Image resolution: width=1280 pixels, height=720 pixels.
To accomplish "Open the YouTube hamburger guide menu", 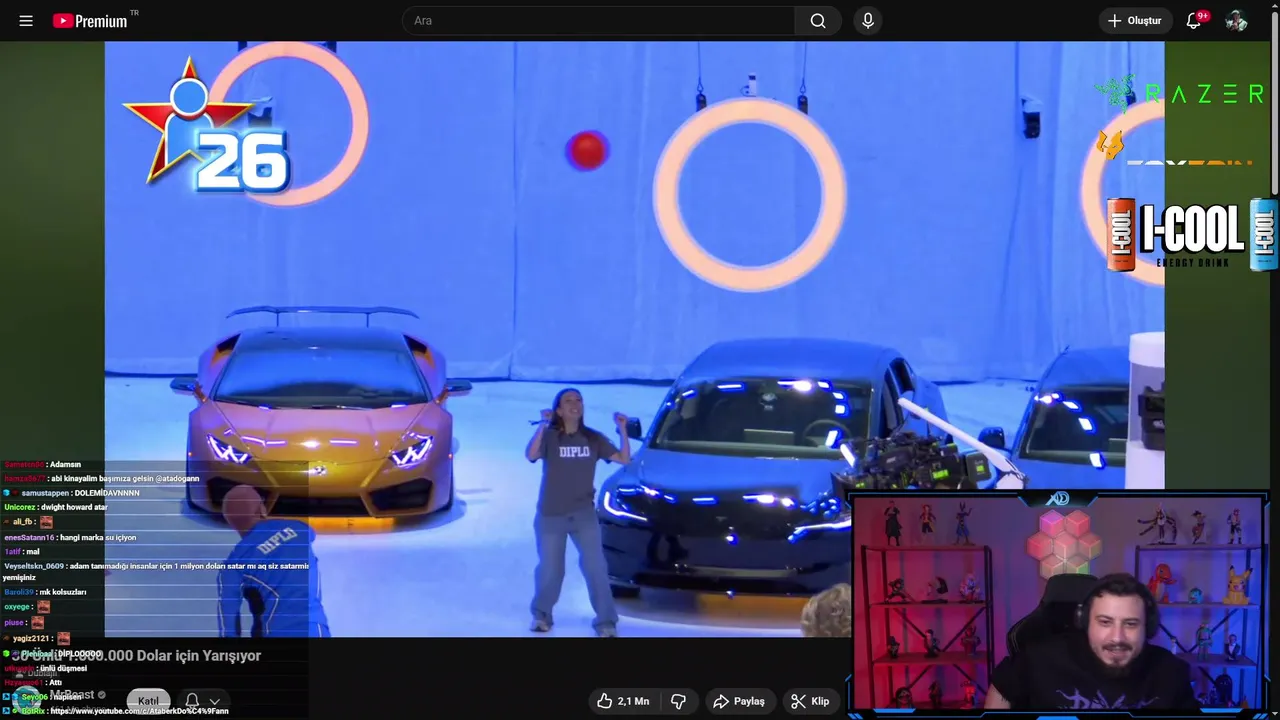I will tap(26, 21).
